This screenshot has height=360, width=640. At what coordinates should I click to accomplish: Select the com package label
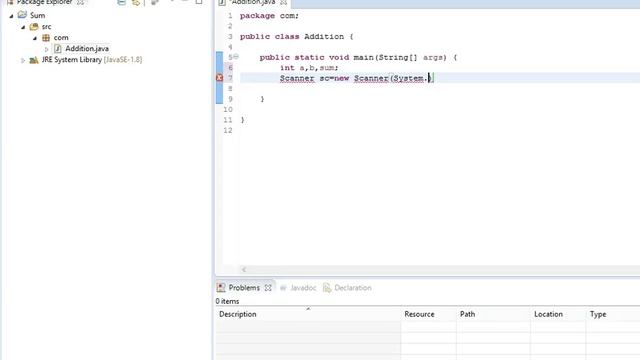pyautogui.click(x=61, y=38)
